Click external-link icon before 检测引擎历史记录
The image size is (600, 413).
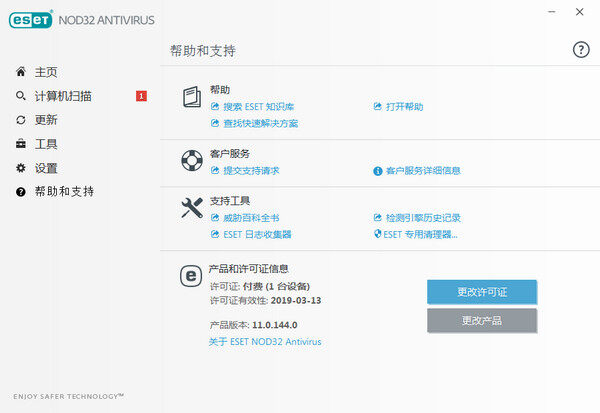[x=378, y=217]
